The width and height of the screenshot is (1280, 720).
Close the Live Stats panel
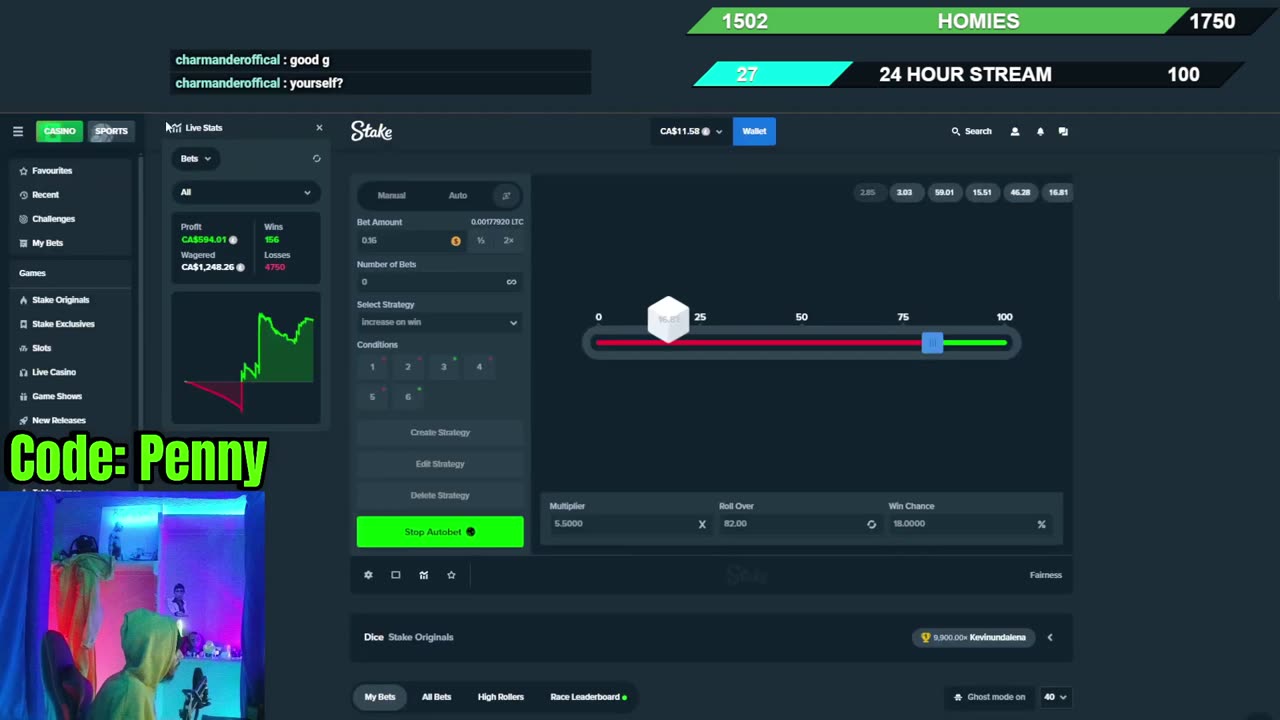(319, 127)
